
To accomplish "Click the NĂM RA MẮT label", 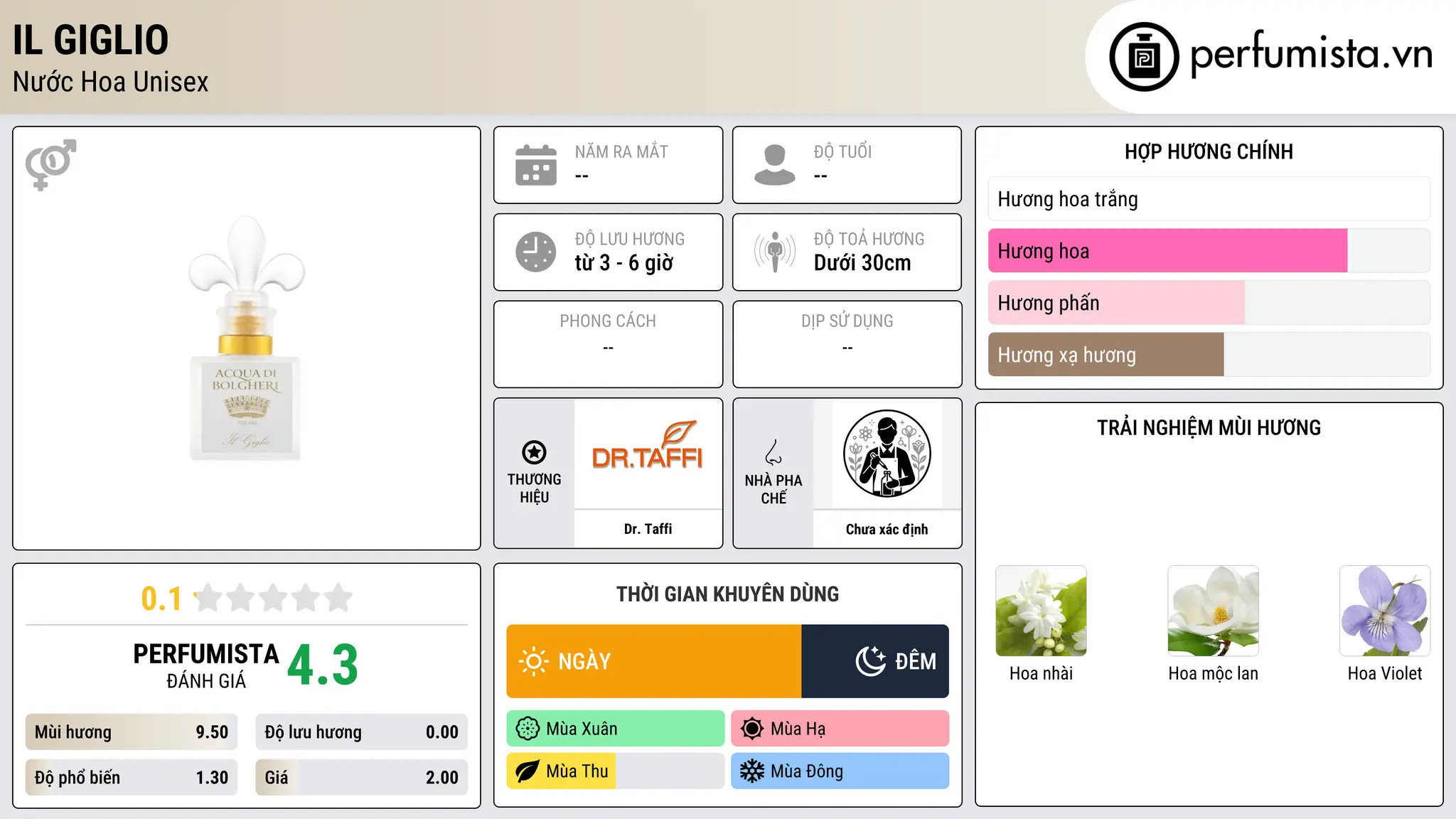I will click(x=621, y=151).
